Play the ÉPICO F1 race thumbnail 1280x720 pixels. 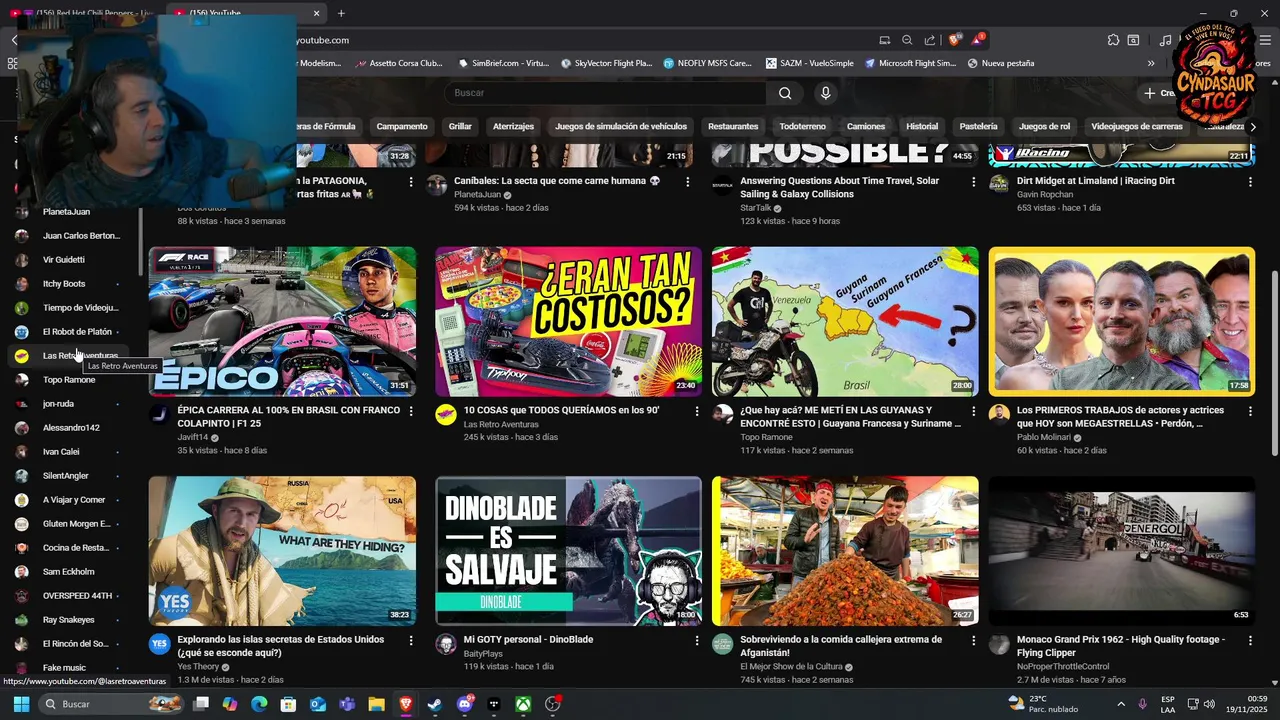(x=282, y=321)
